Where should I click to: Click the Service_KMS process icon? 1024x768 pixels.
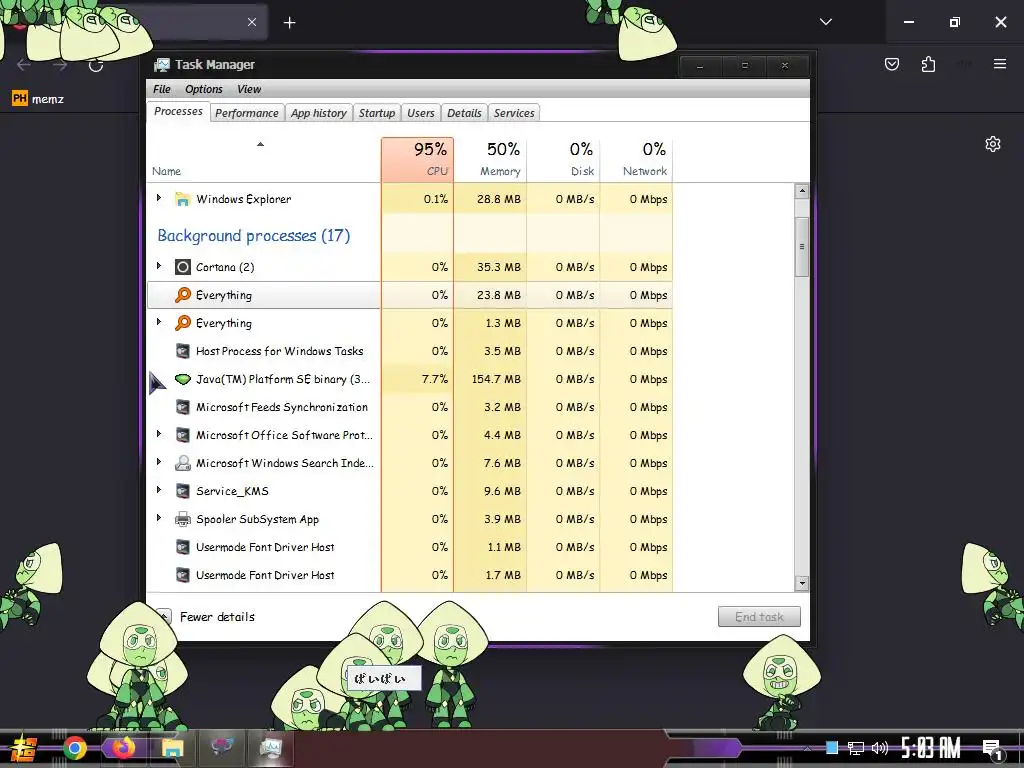[183, 492]
